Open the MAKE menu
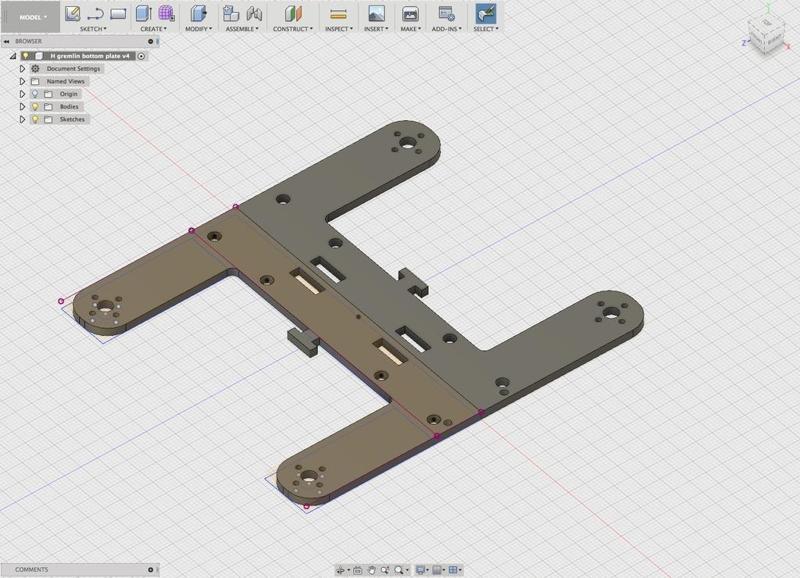 point(411,29)
